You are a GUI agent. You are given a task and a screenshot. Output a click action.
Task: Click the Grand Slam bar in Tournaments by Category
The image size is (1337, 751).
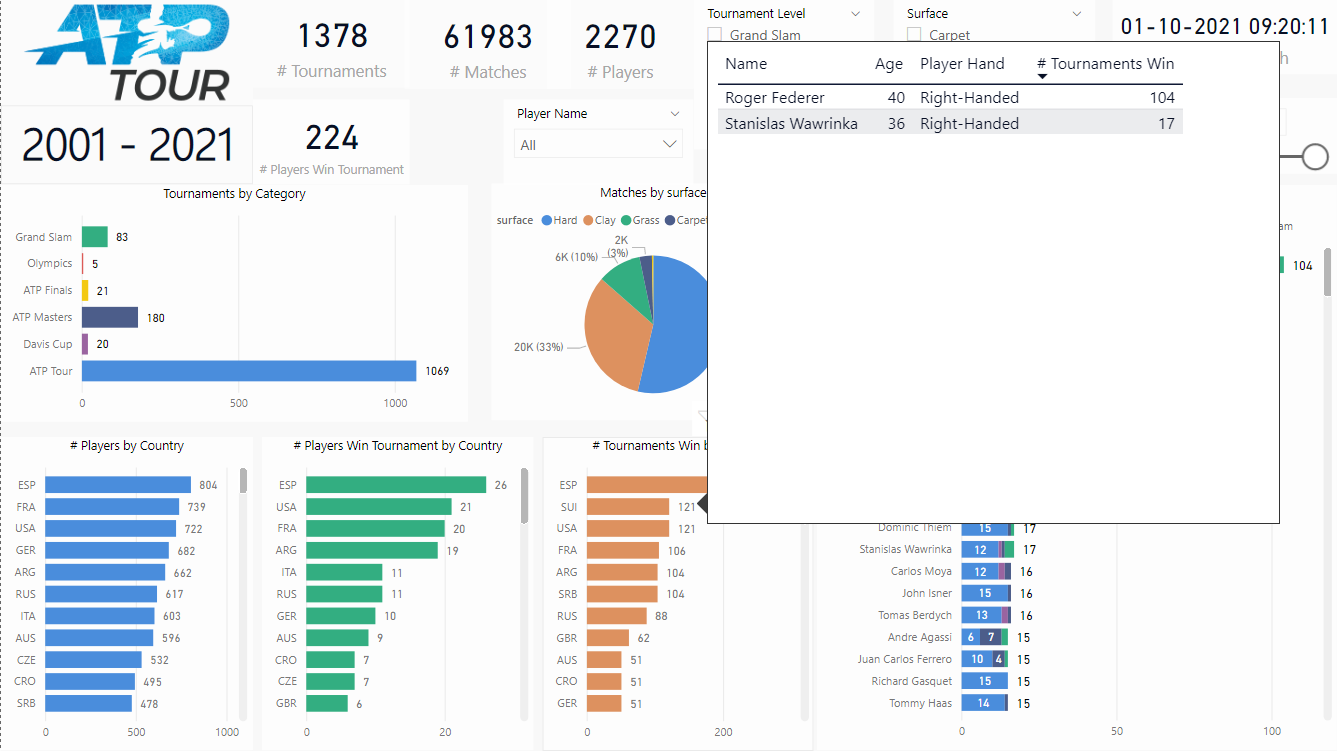coord(92,236)
